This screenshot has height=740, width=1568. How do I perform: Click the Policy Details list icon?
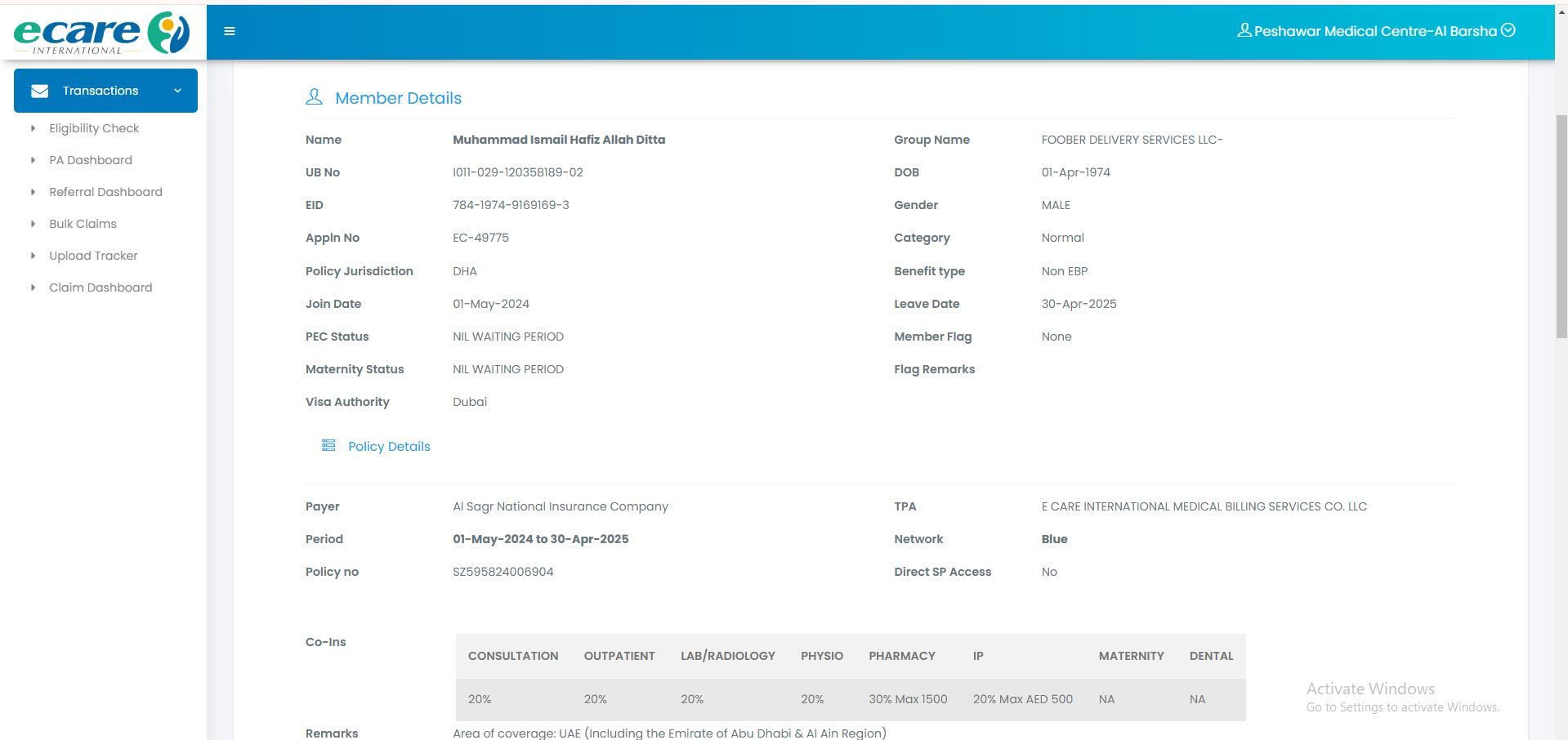(328, 445)
